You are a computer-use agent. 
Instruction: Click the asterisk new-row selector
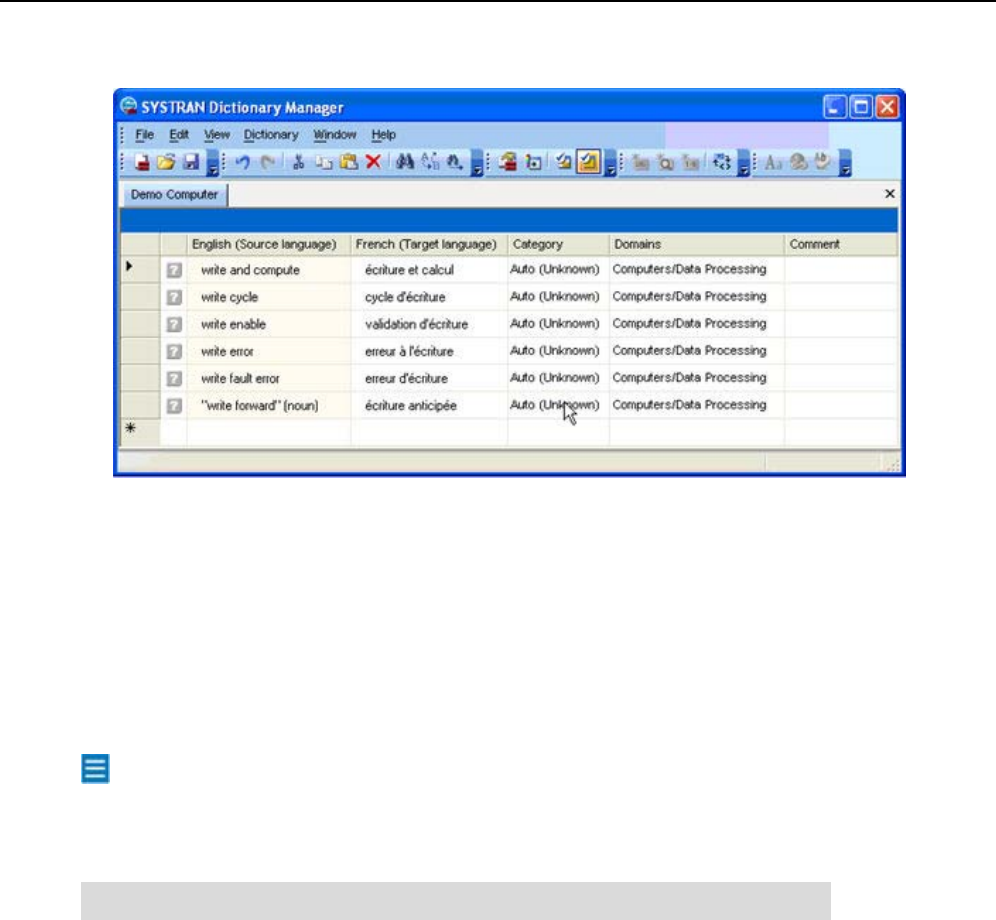[x=140, y=432]
